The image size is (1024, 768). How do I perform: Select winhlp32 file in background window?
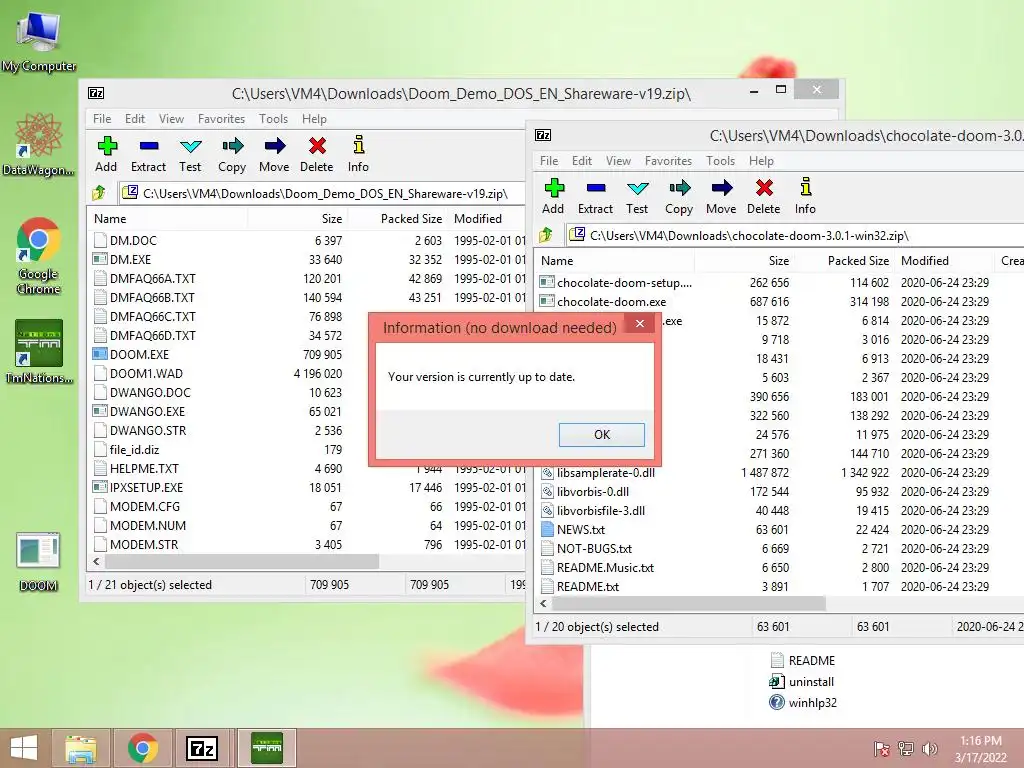(804, 703)
